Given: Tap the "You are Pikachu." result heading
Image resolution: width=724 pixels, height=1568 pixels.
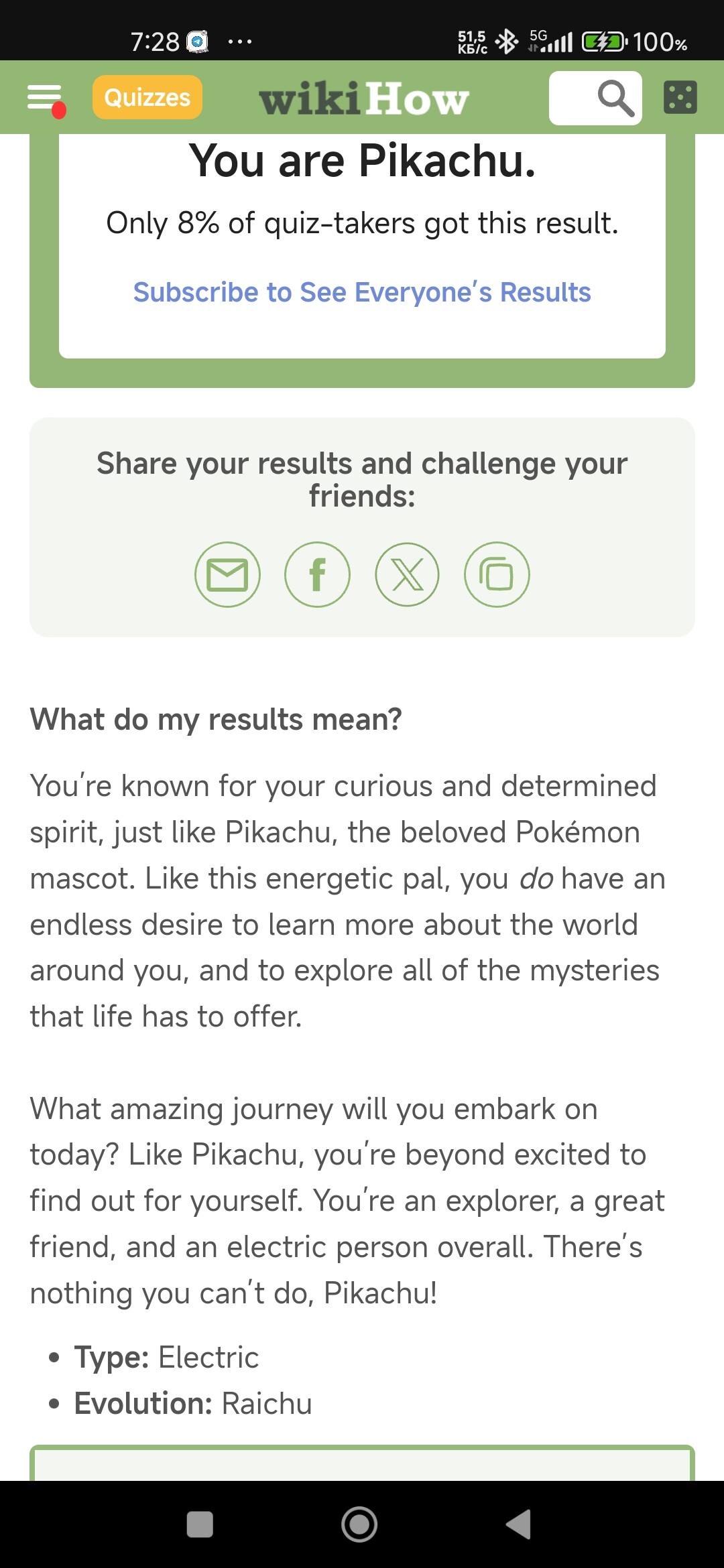Looking at the screenshot, I should (362, 161).
